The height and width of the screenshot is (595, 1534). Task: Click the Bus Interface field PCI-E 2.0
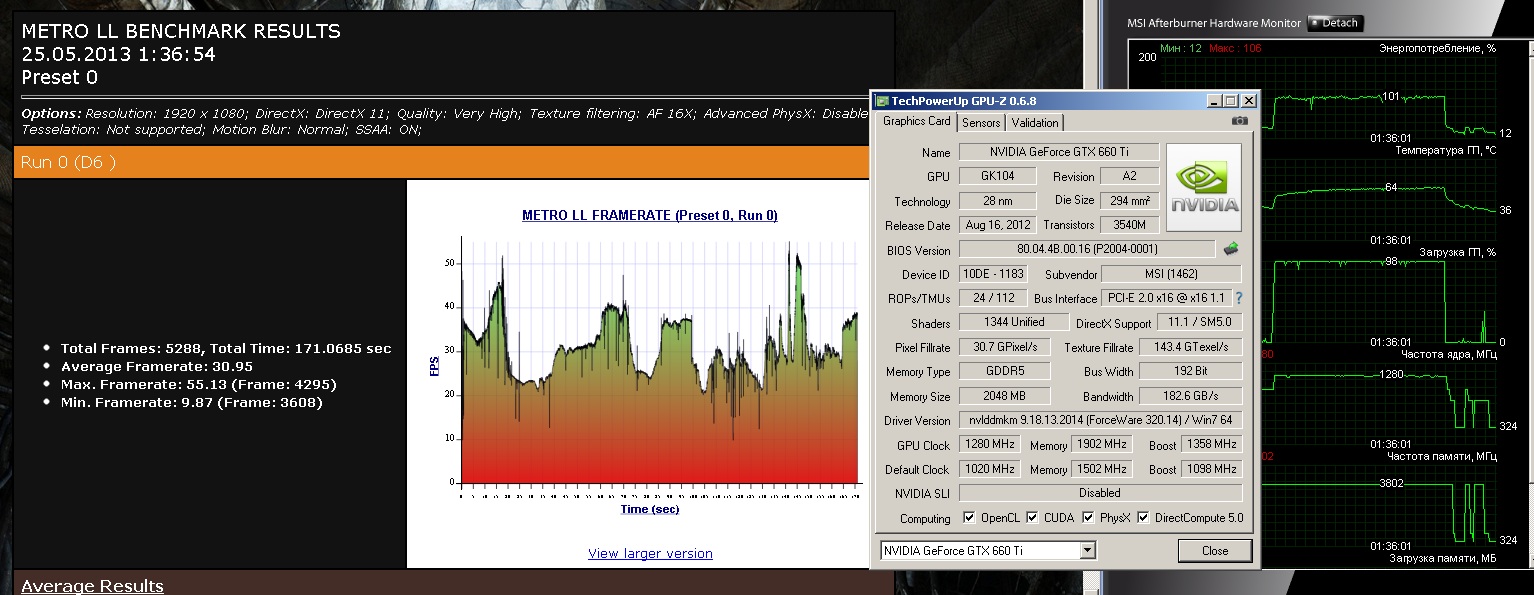point(1166,298)
